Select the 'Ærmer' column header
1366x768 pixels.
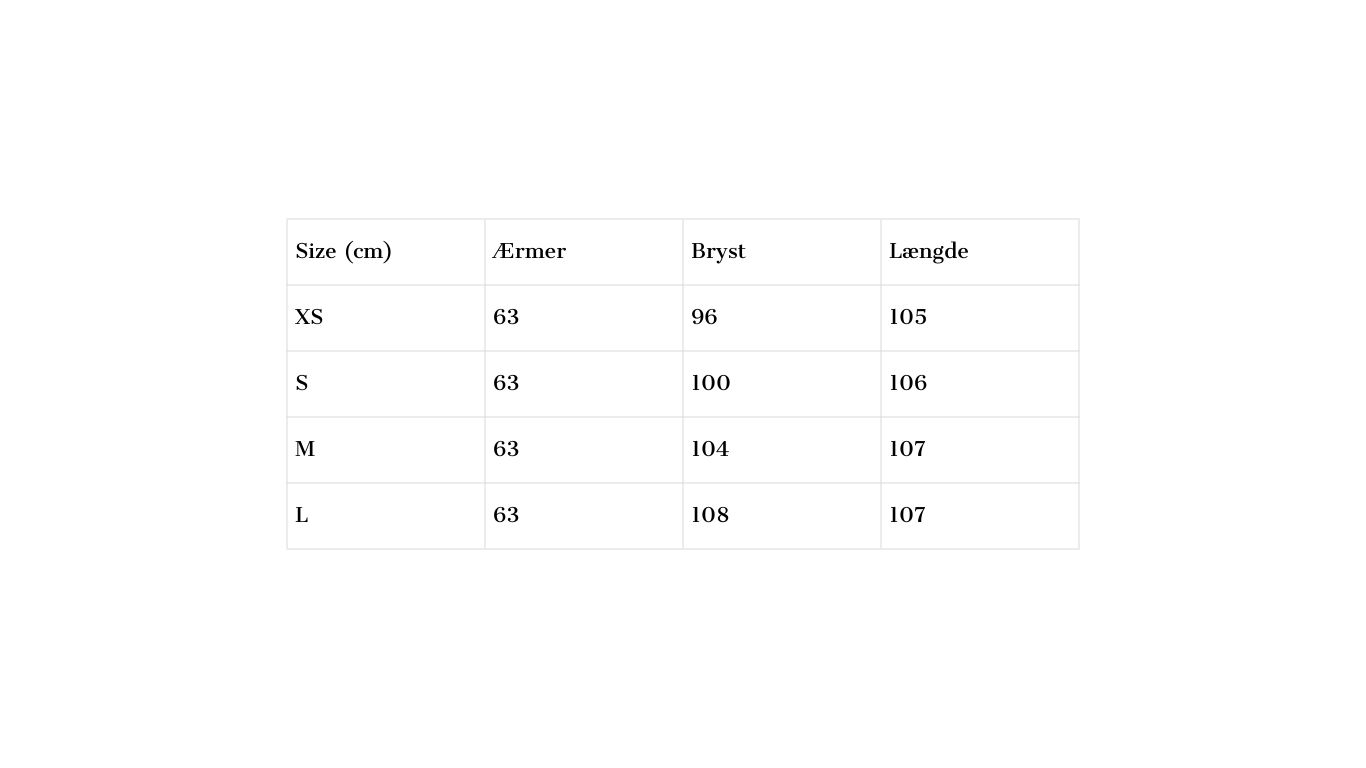pos(529,252)
